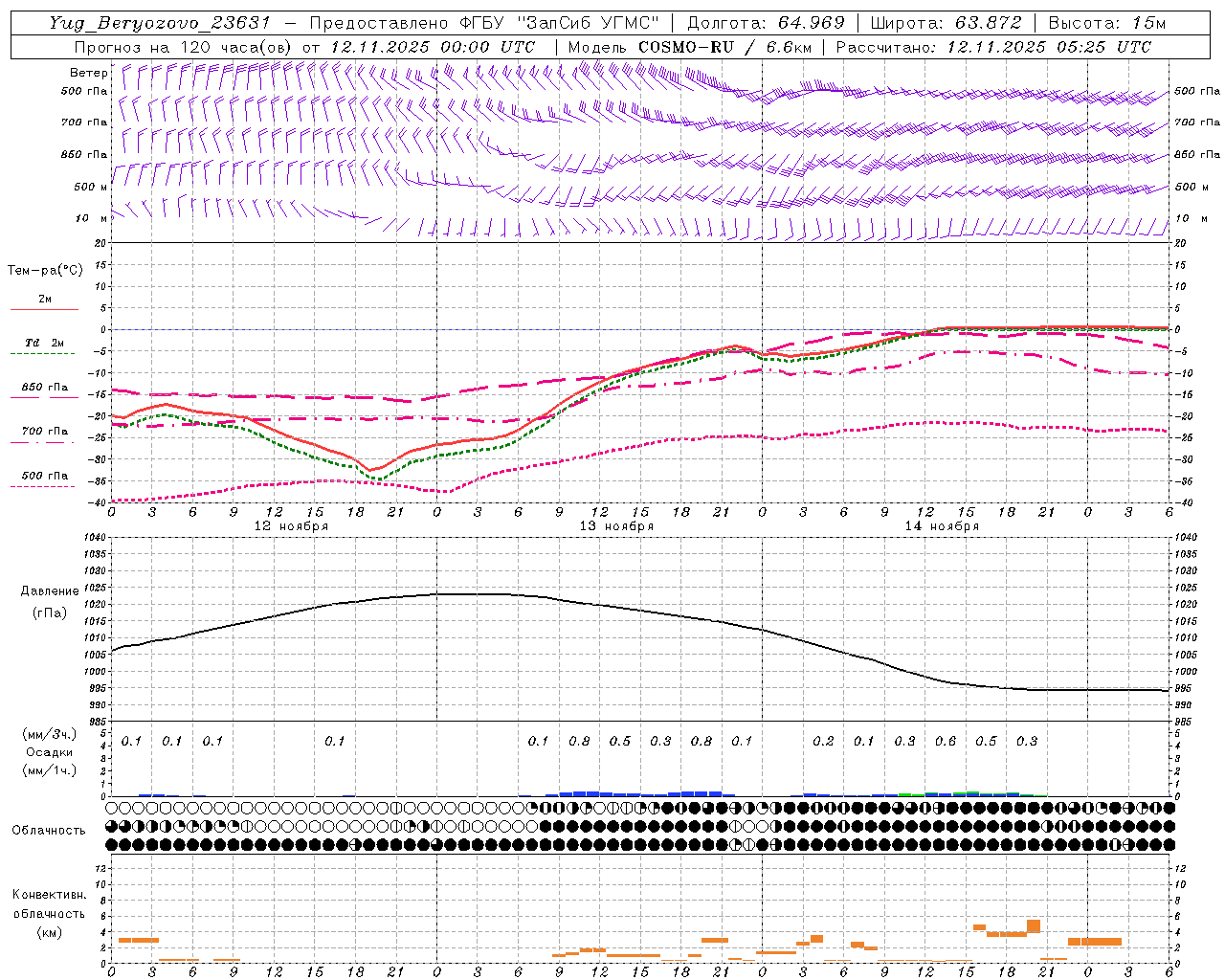
Task: Click the solid line sample under 2м legend
Action: tap(44, 310)
